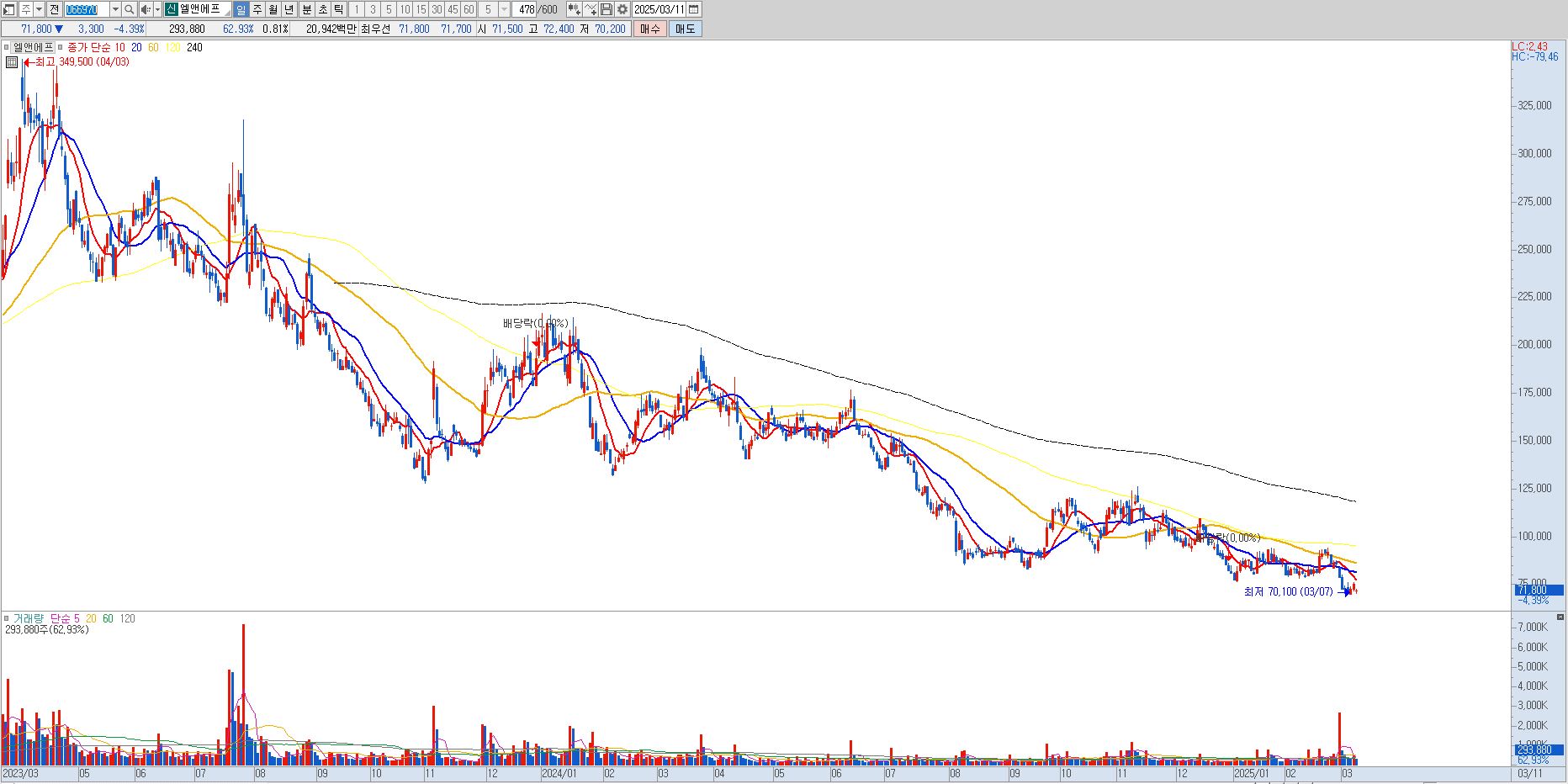This screenshot has height=784, width=1568.
Task: Click the save floppy disk icon
Action: click(x=607, y=9)
